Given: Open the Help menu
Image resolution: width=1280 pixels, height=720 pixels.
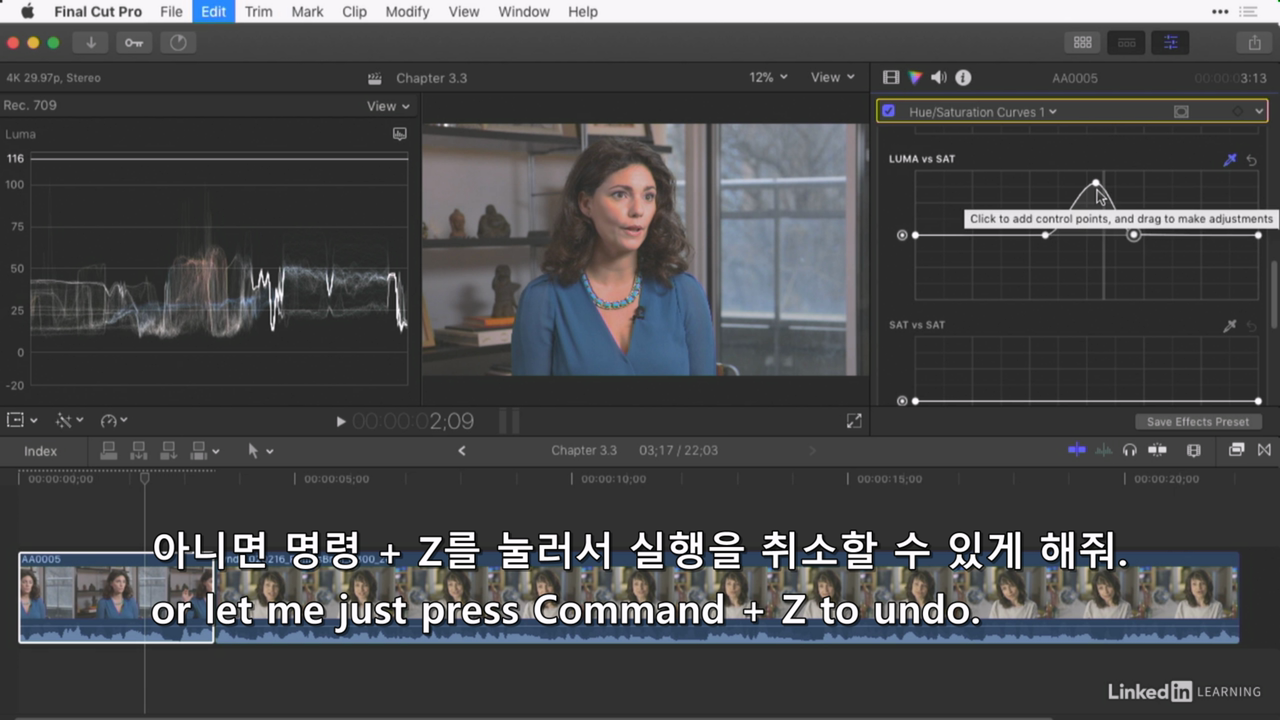Looking at the screenshot, I should click(x=583, y=12).
